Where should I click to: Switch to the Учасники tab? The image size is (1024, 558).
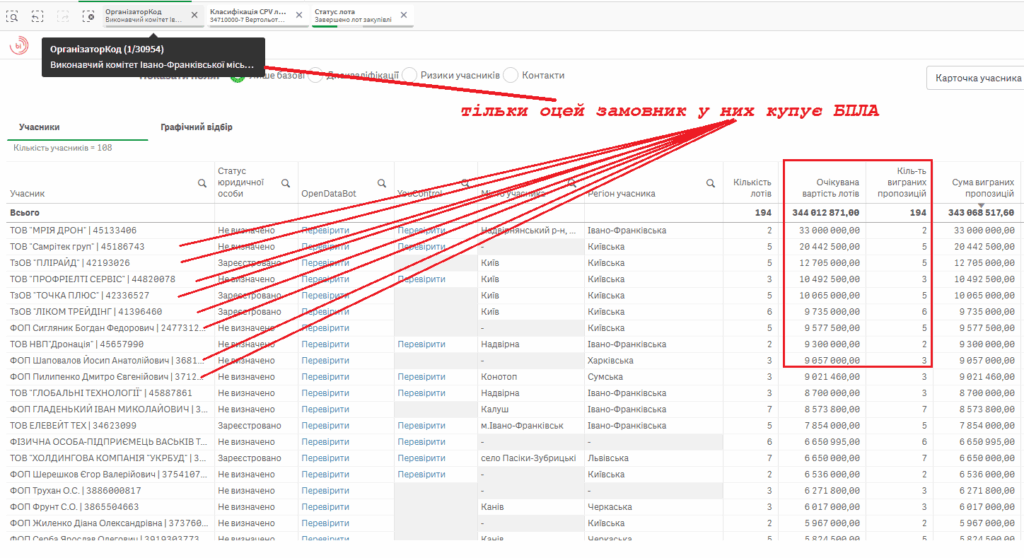coord(39,127)
